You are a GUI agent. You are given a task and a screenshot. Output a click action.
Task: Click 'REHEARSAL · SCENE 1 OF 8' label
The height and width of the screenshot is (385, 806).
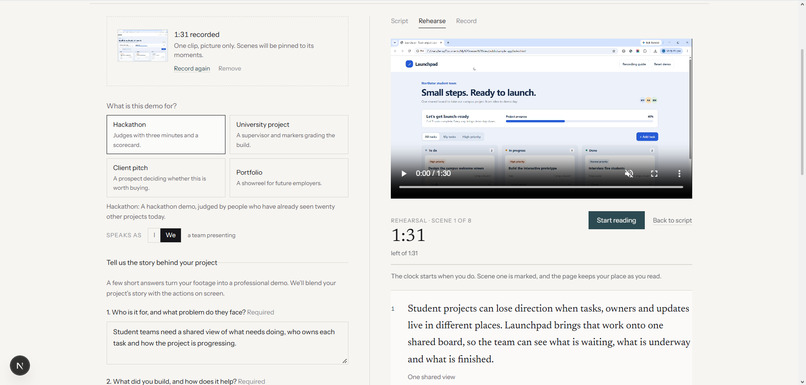tap(431, 221)
